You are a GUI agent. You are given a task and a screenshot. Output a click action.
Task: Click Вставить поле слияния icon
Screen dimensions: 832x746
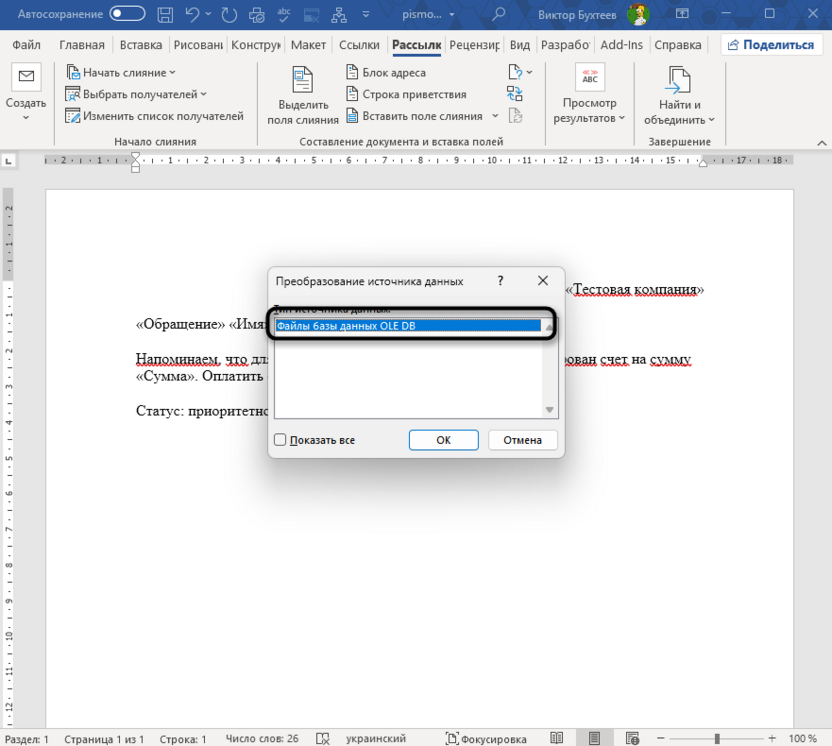tap(352, 116)
